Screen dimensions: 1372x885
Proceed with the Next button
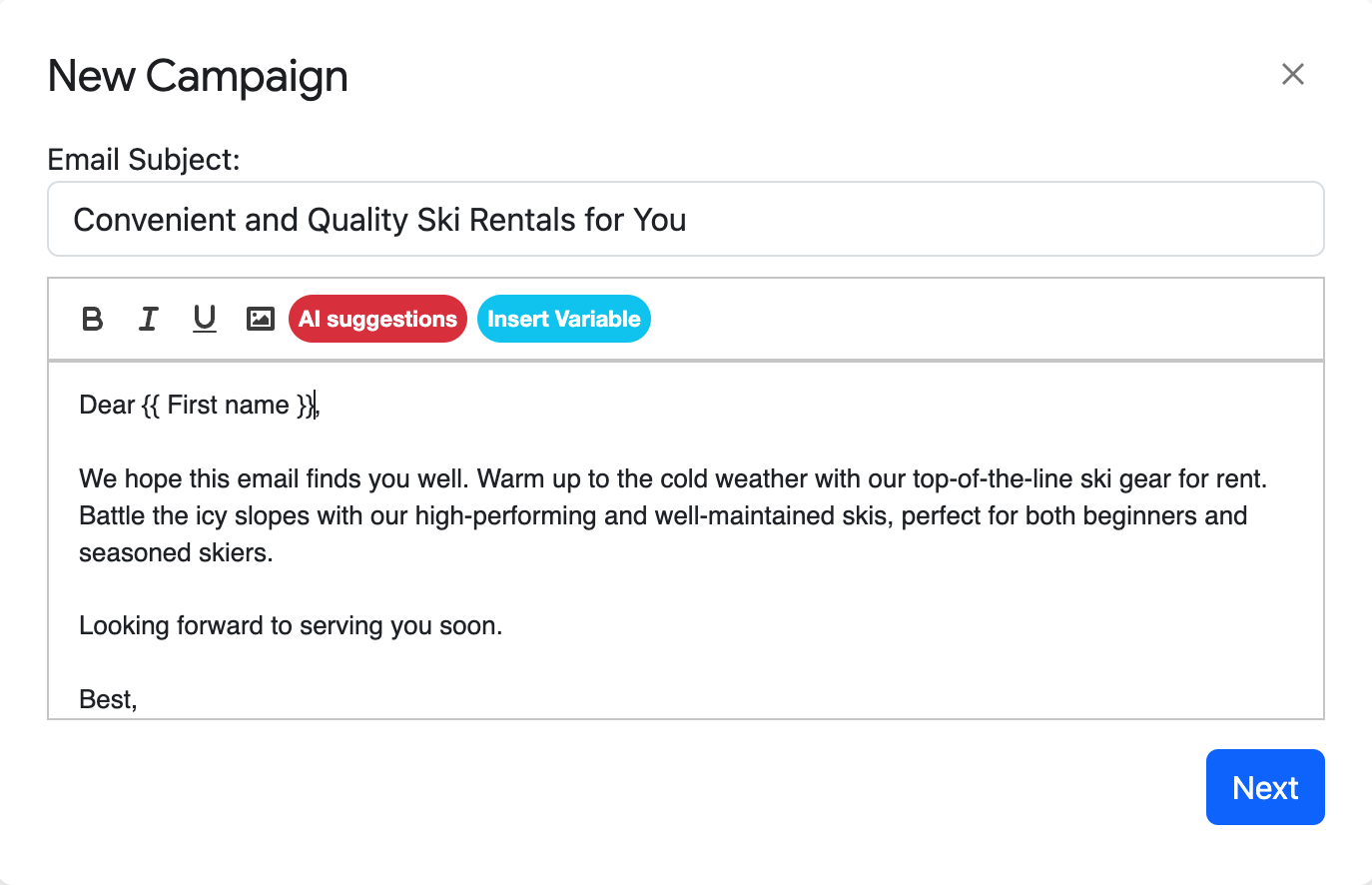coord(1265,787)
